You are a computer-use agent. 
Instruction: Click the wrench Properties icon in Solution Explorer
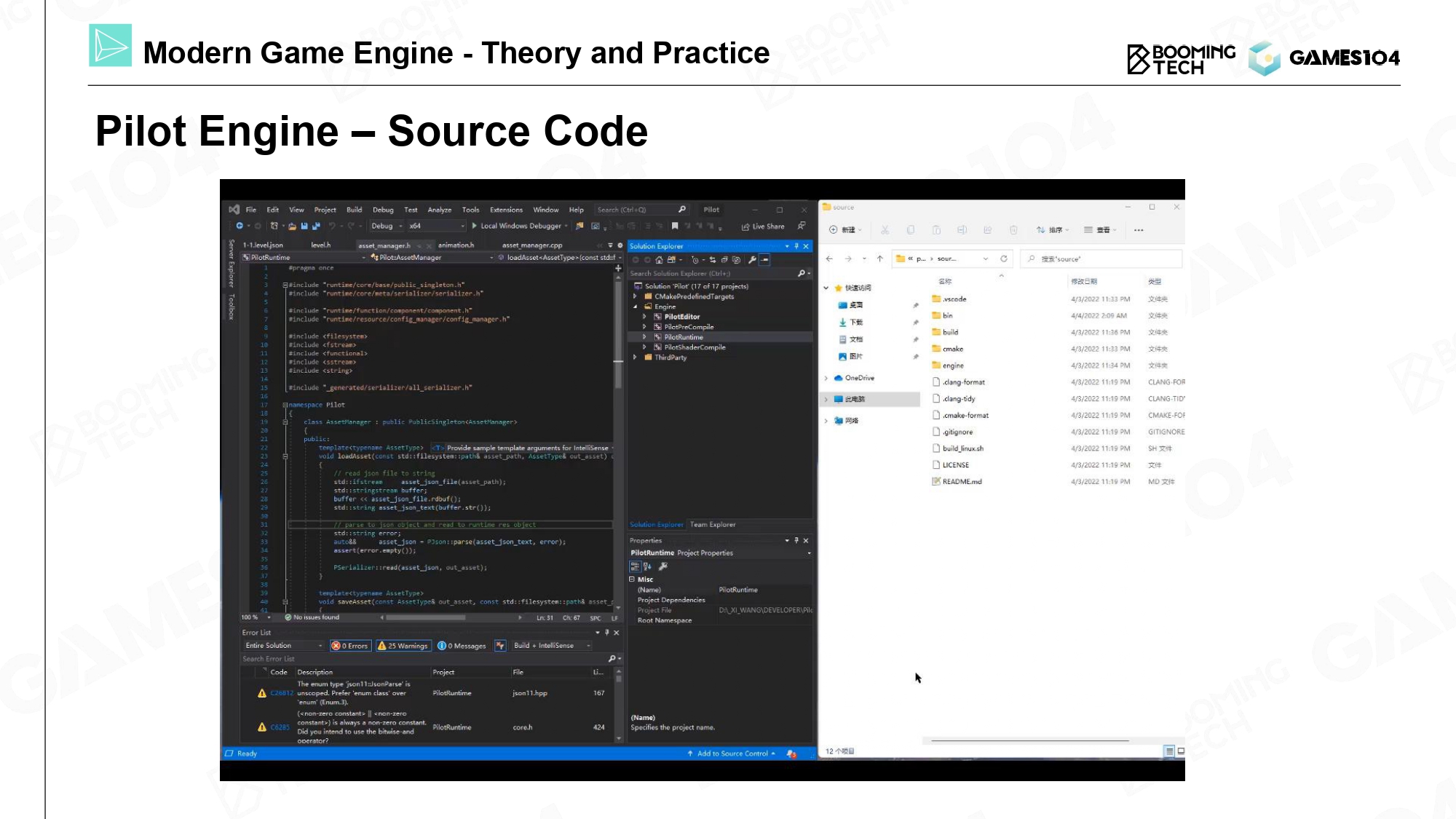(752, 260)
